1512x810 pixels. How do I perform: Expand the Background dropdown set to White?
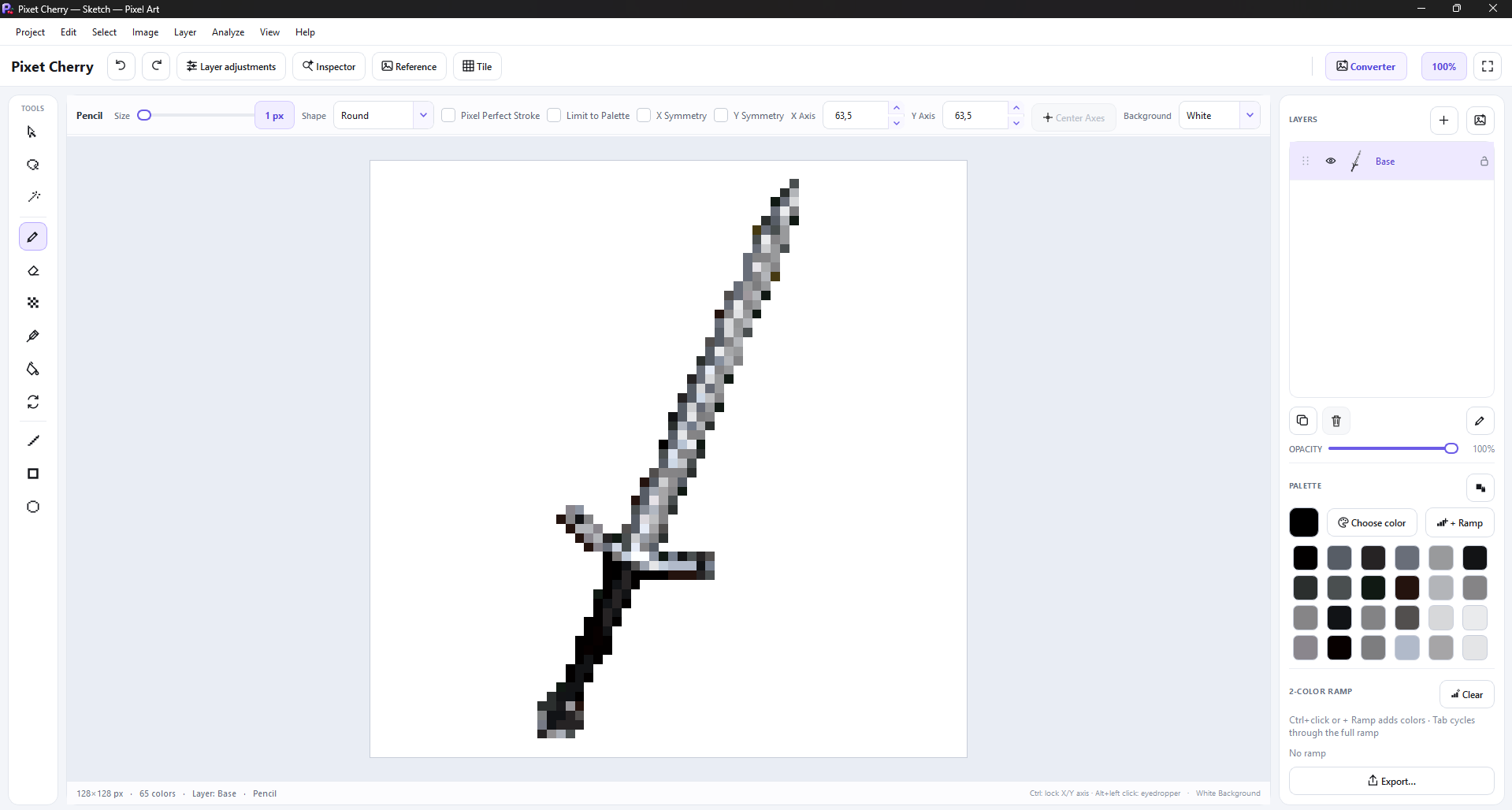[x=1219, y=115]
